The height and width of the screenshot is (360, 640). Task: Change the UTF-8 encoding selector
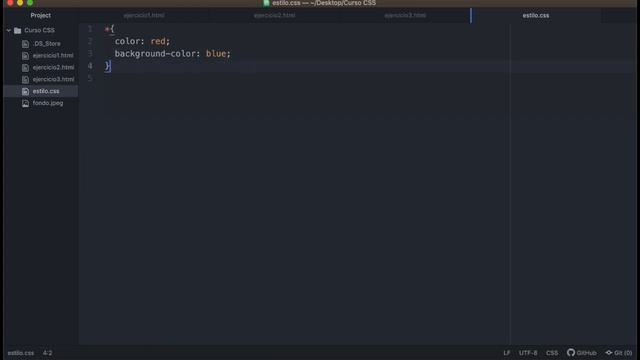[x=528, y=353]
